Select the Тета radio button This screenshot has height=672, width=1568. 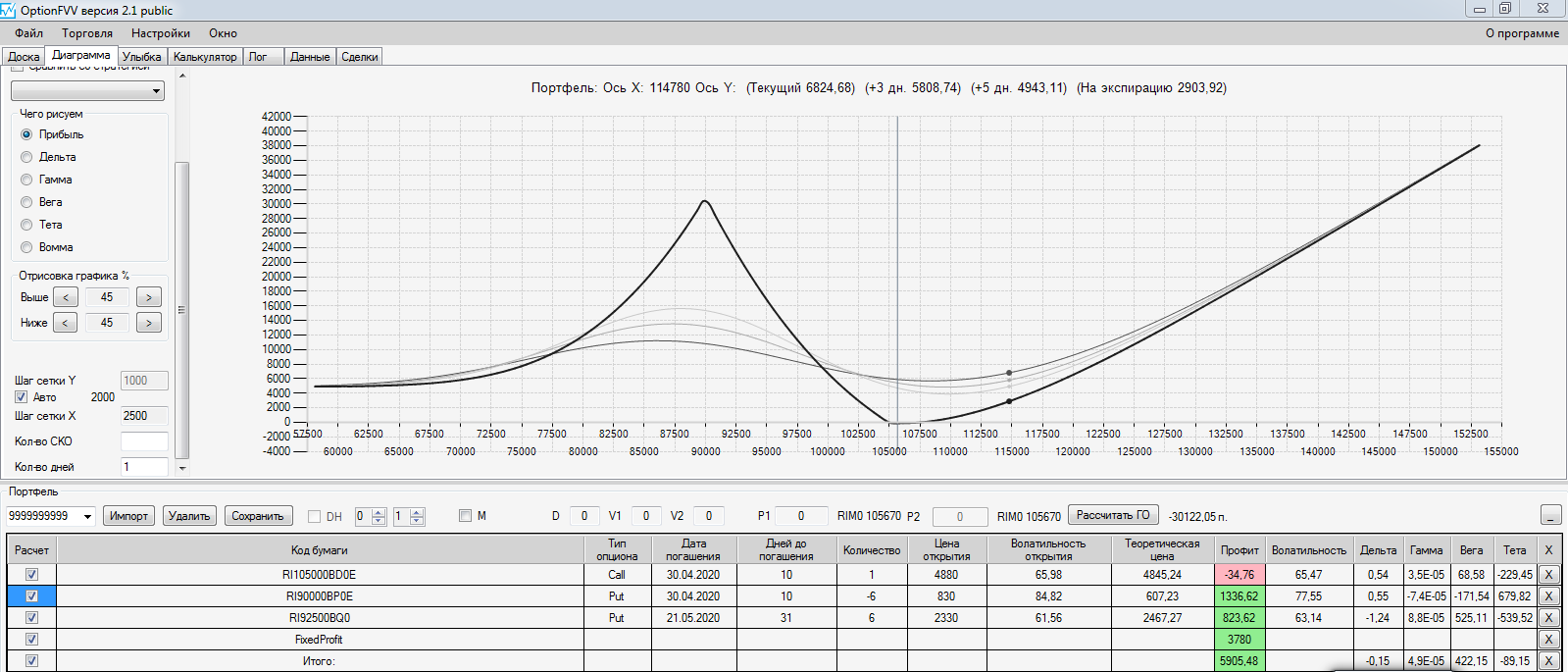coord(26,225)
